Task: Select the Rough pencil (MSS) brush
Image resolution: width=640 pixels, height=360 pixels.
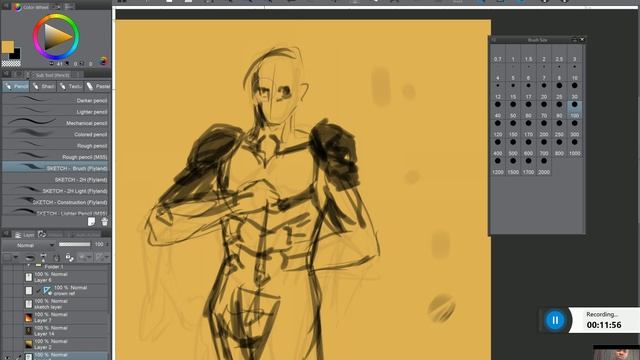Action: 56,157
